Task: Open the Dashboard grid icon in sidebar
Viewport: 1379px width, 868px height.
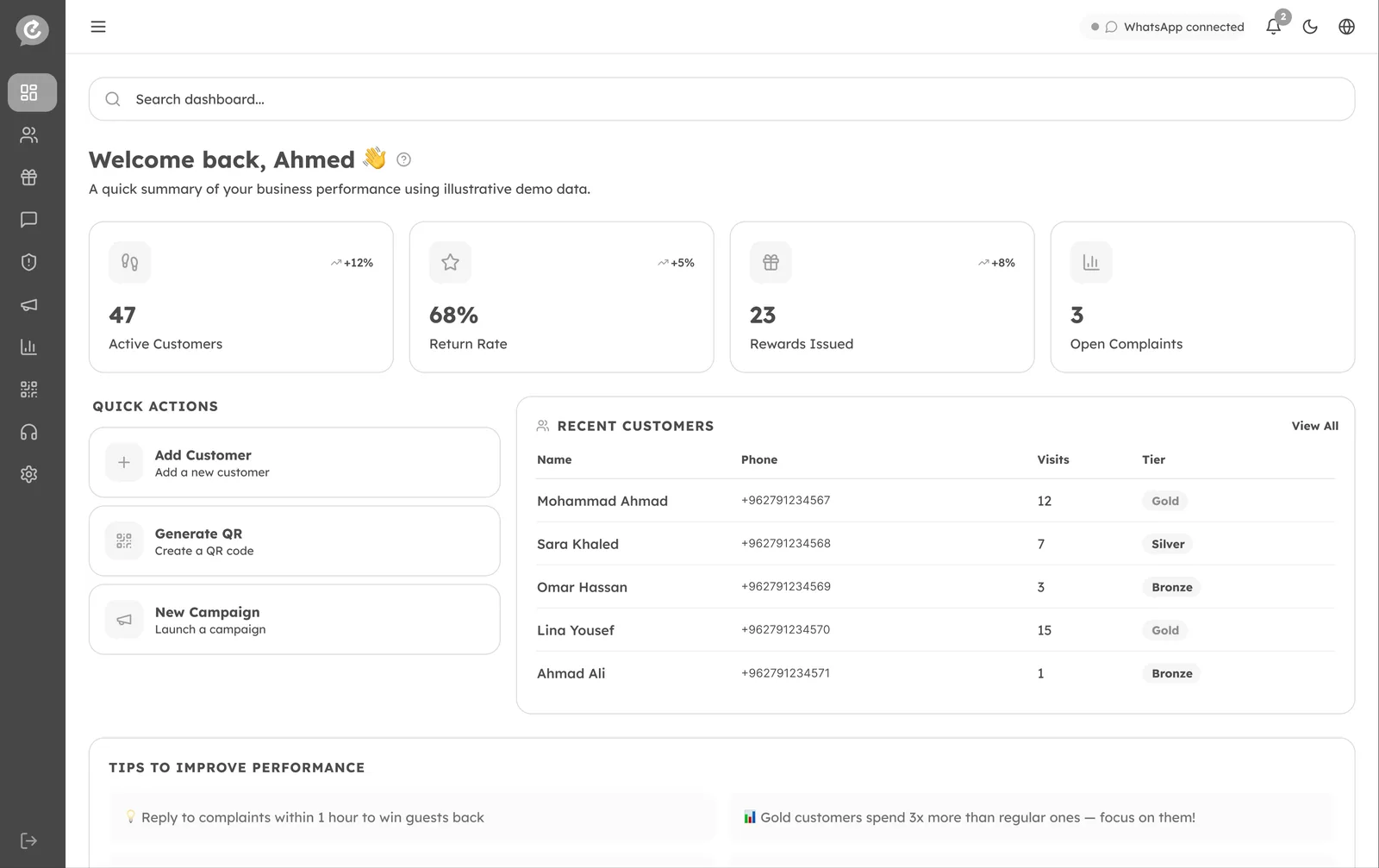Action: (x=32, y=92)
